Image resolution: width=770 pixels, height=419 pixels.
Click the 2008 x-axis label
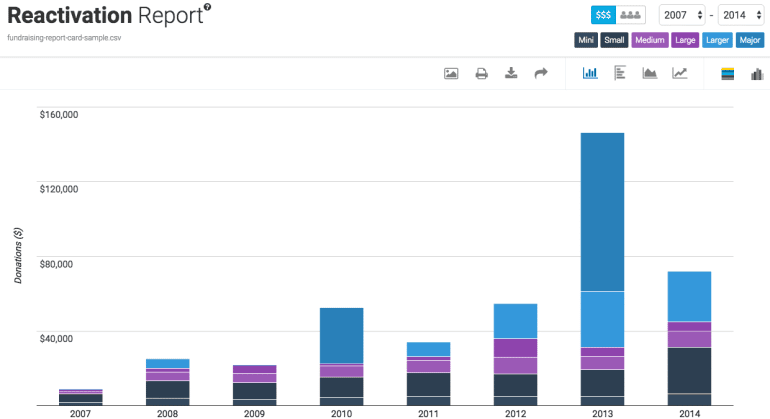[x=167, y=414]
